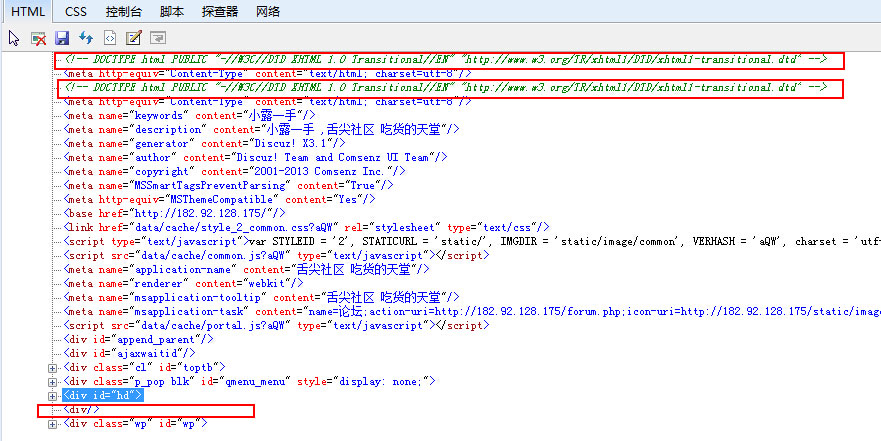Select the first DOCTYPE comment line
Viewport: 881px width, 441px height.
coord(446,59)
